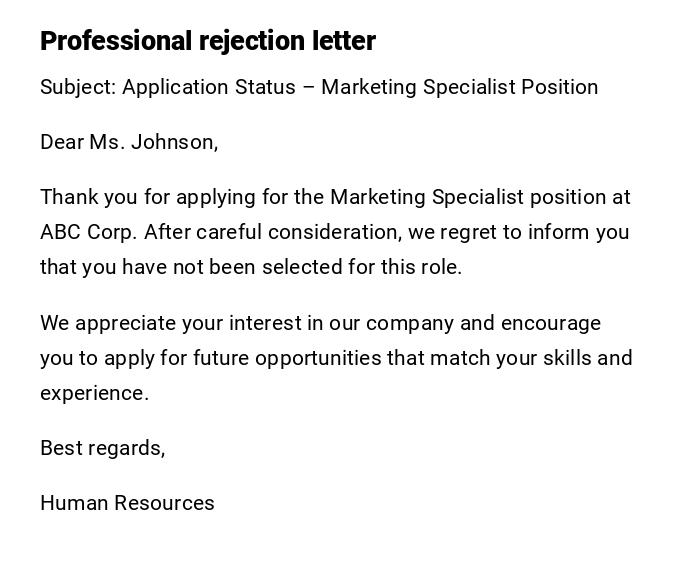700x566 pixels.
Task: Click the "Human Resources" signature
Action: pos(127,503)
